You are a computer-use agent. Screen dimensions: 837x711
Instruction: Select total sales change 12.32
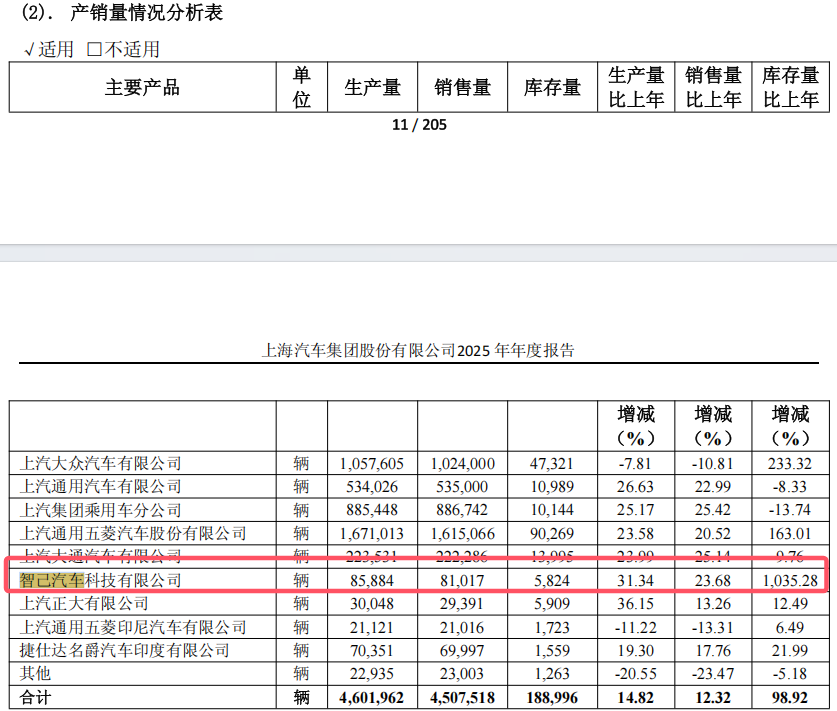(713, 698)
